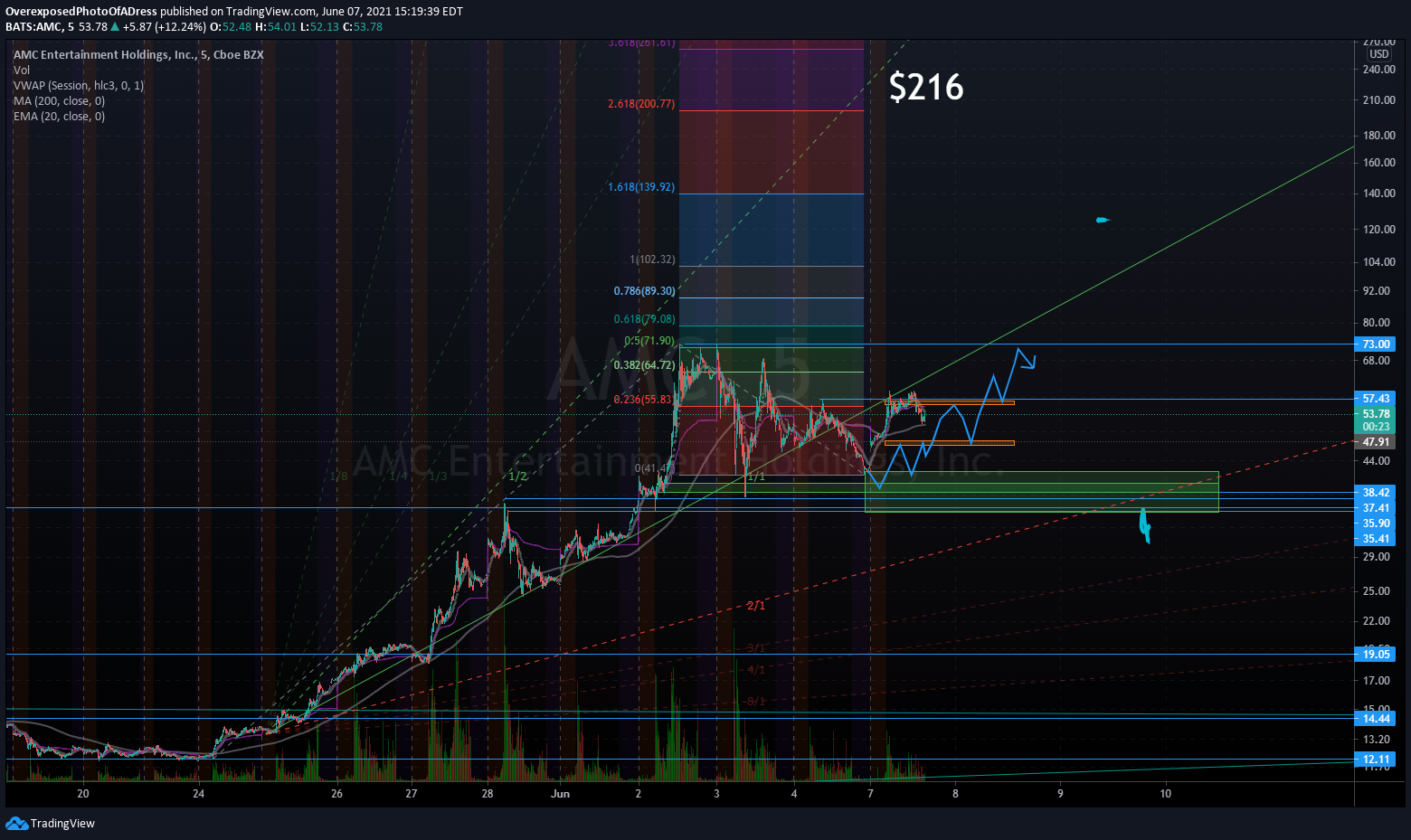Click the $216 price target text
The height and width of the screenshot is (840, 1411).
[926, 87]
